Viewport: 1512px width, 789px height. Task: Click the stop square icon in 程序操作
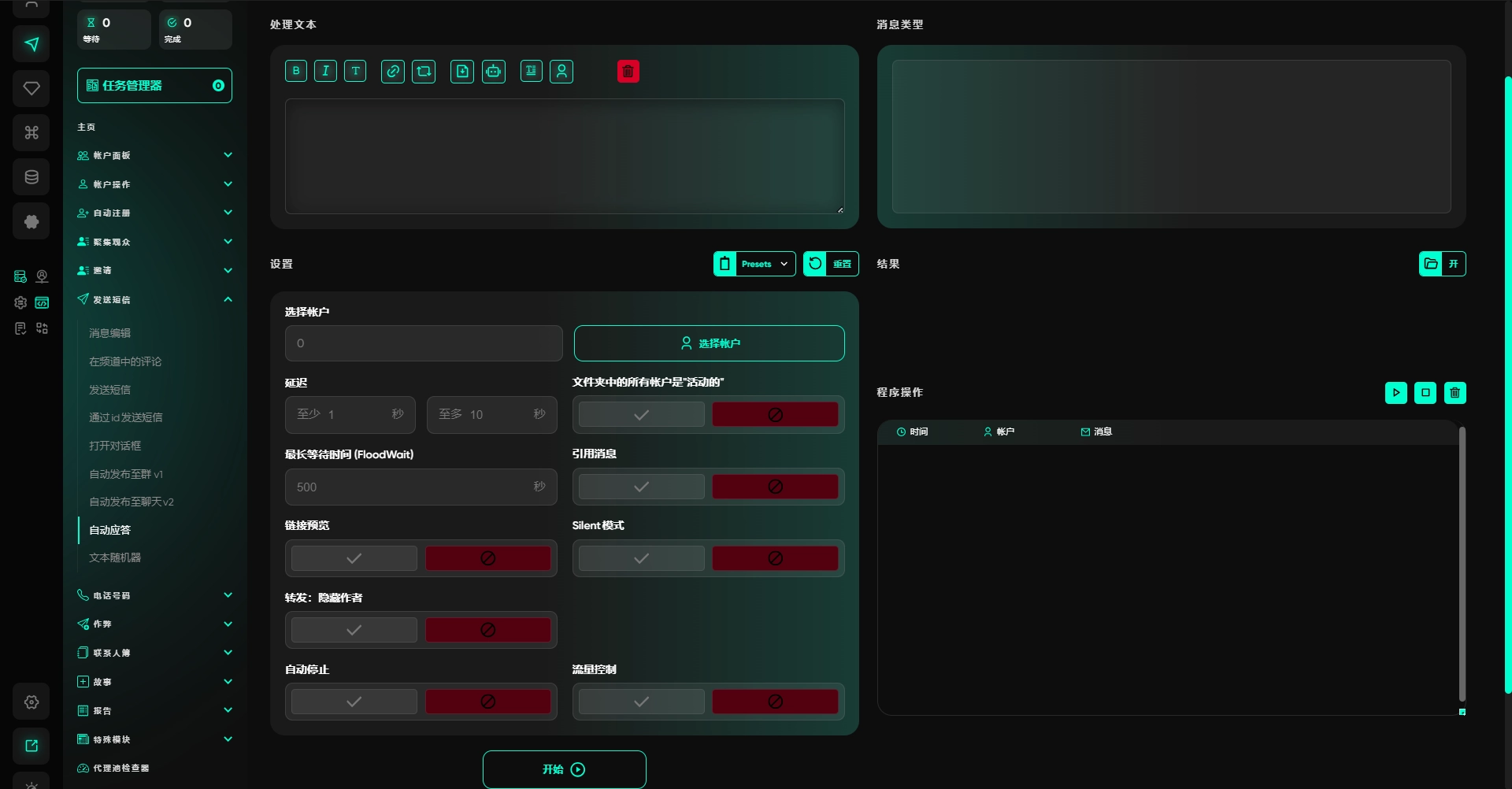coord(1425,392)
